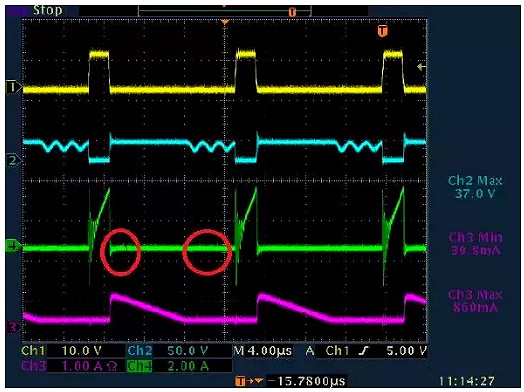Click the horizontal delay icon beside -15.7800µs

point(250,381)
